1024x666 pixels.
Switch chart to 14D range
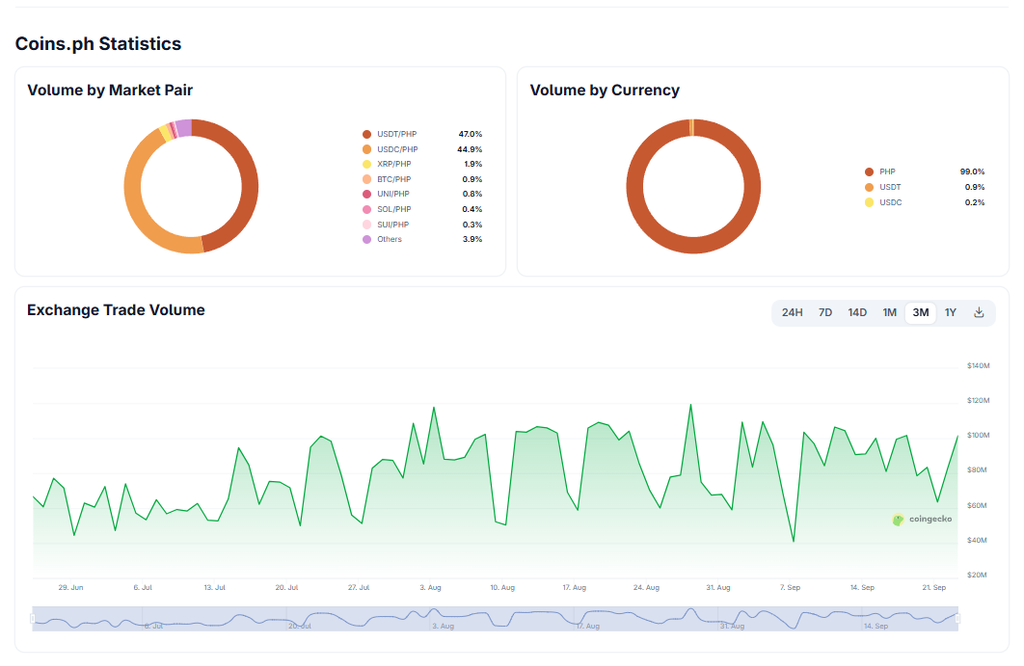click(857, 313)
